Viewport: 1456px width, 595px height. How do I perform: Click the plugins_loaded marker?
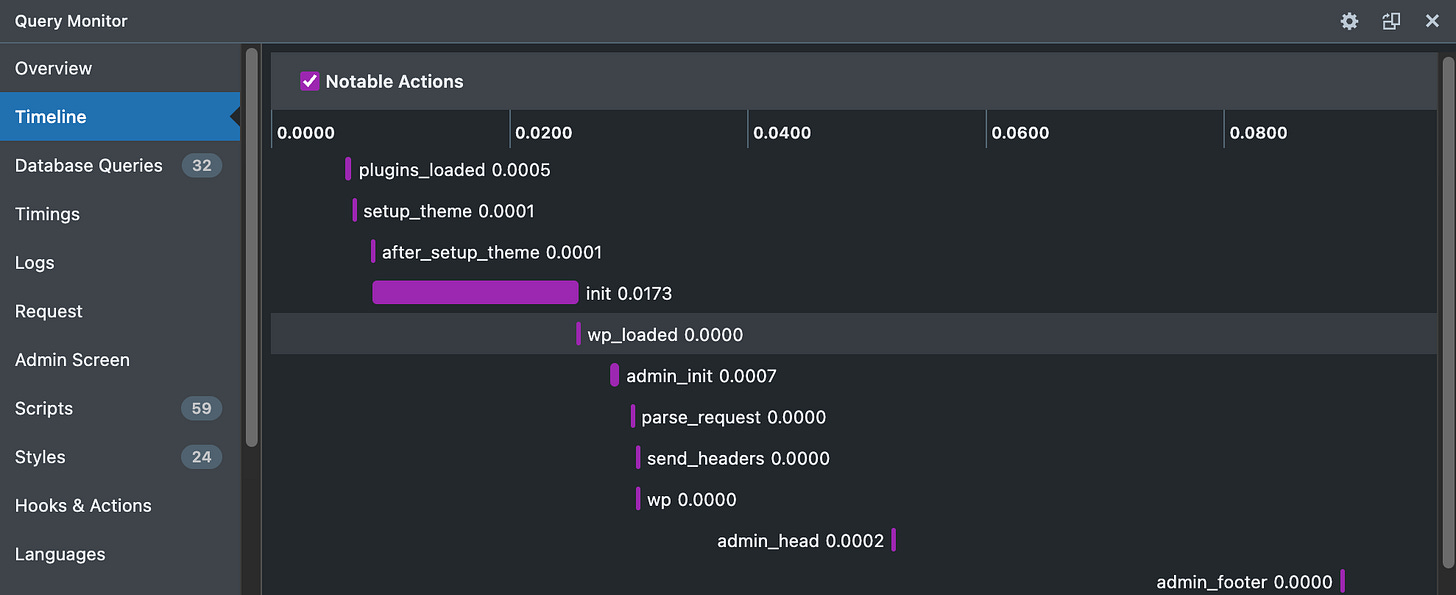[347, 169]
